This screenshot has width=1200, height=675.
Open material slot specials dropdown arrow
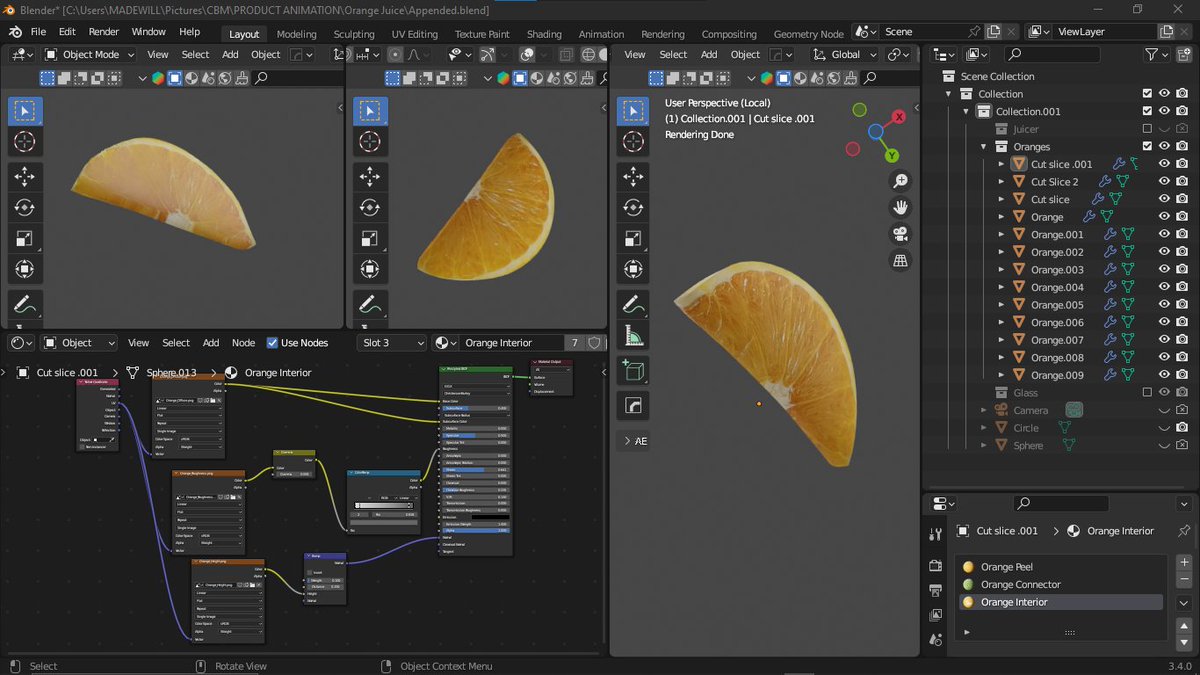pos(1184,603)
